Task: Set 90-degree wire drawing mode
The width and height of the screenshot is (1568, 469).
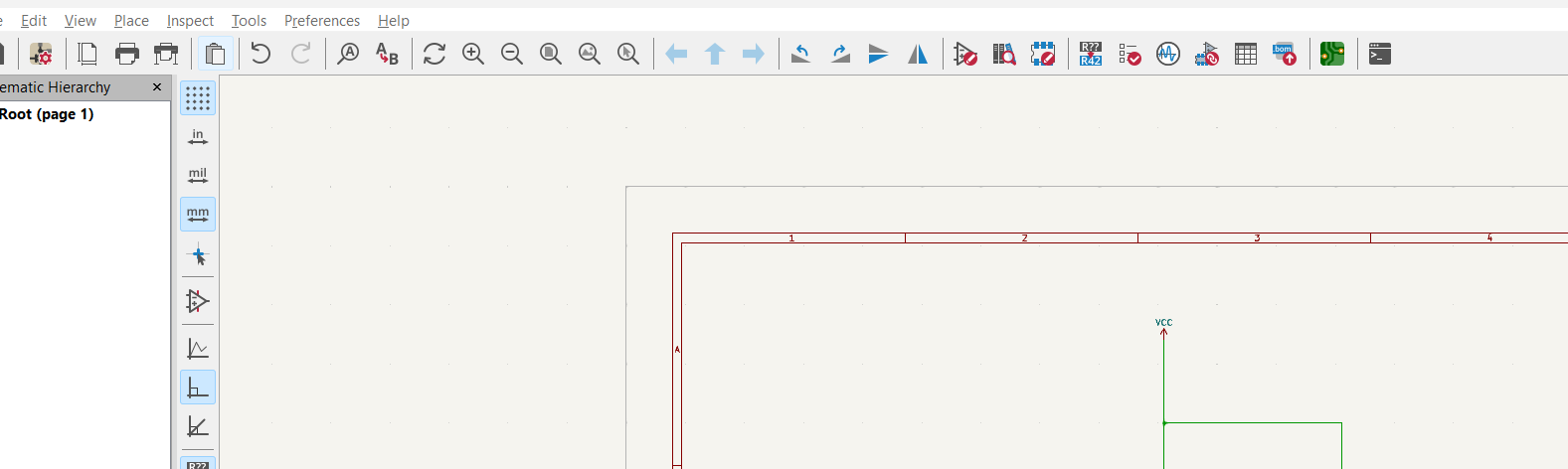Action: (198, 388)
